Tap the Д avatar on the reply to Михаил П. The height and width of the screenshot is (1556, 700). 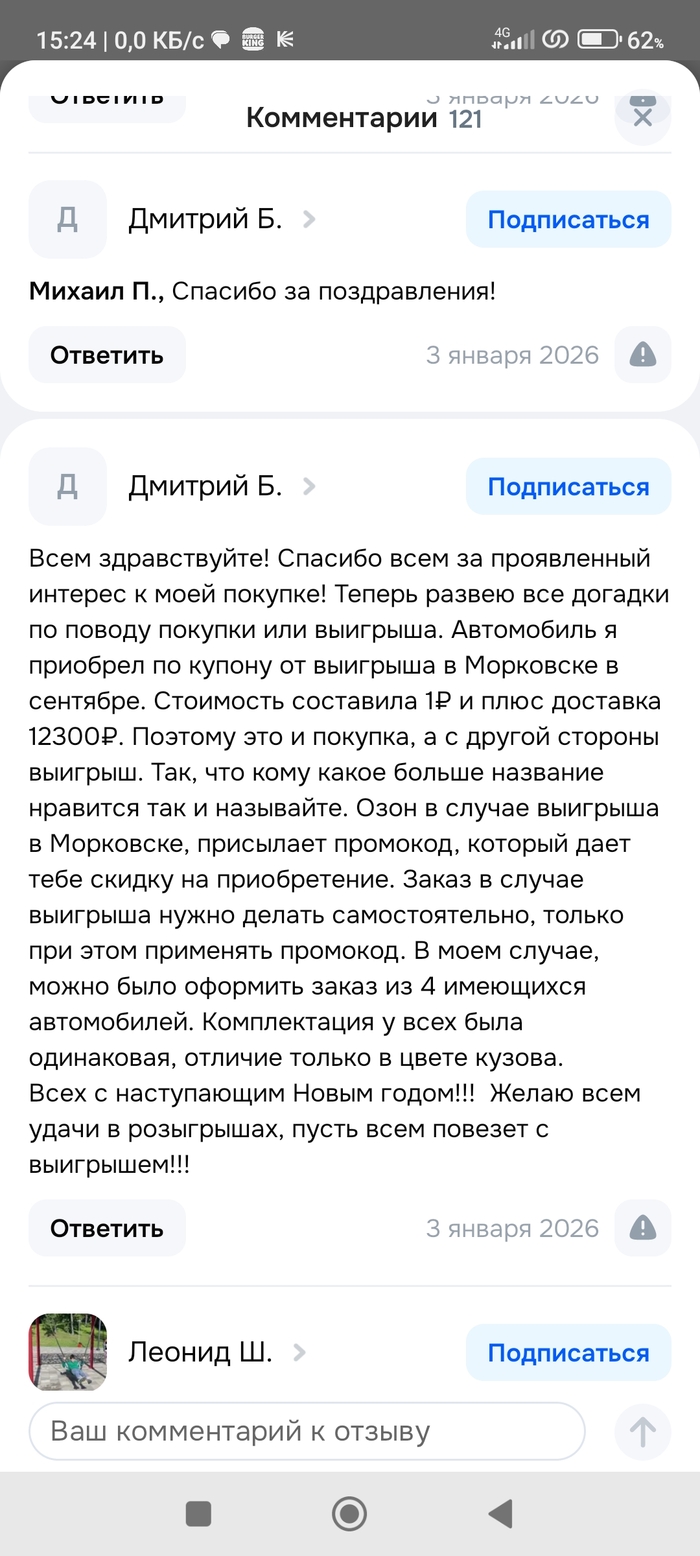[x=67, y=219]
